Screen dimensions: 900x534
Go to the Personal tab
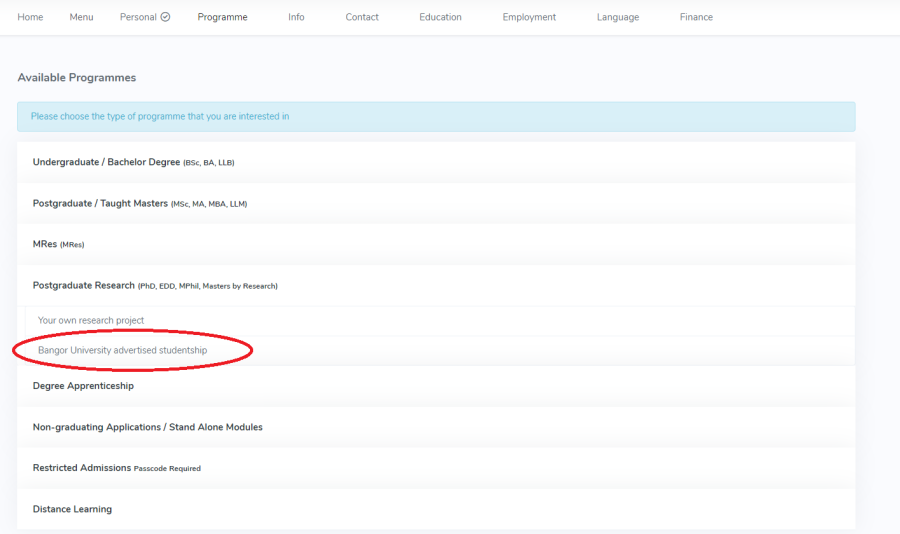click(x=138, y=17)
